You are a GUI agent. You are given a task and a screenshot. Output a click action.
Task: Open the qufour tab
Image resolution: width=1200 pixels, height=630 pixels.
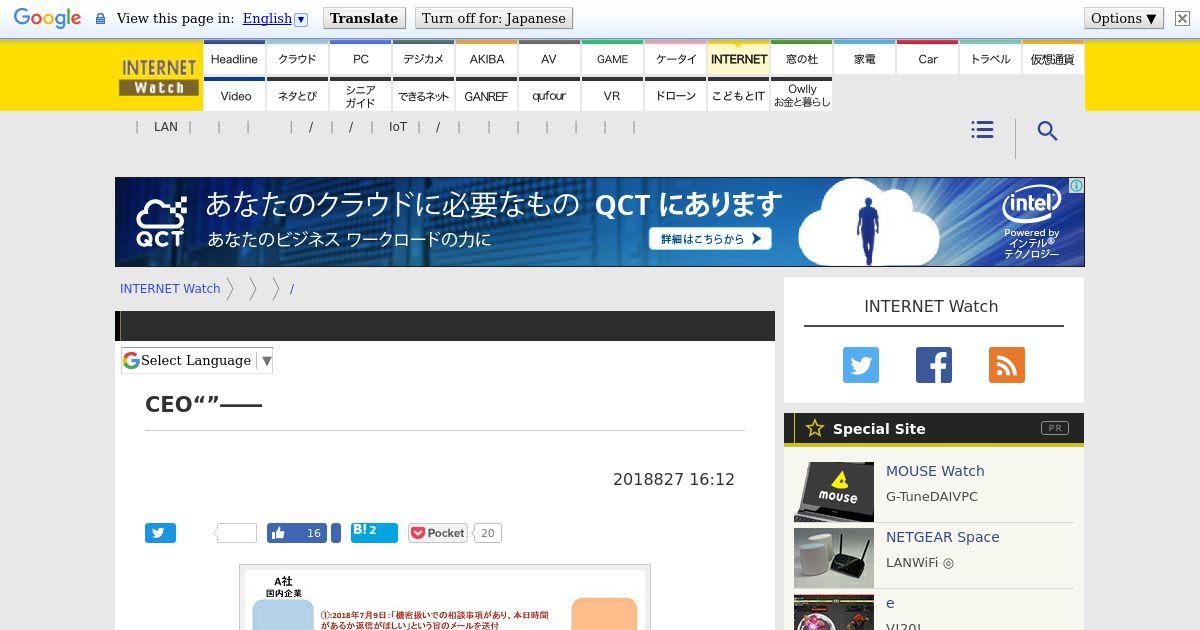tap(549, 95)
